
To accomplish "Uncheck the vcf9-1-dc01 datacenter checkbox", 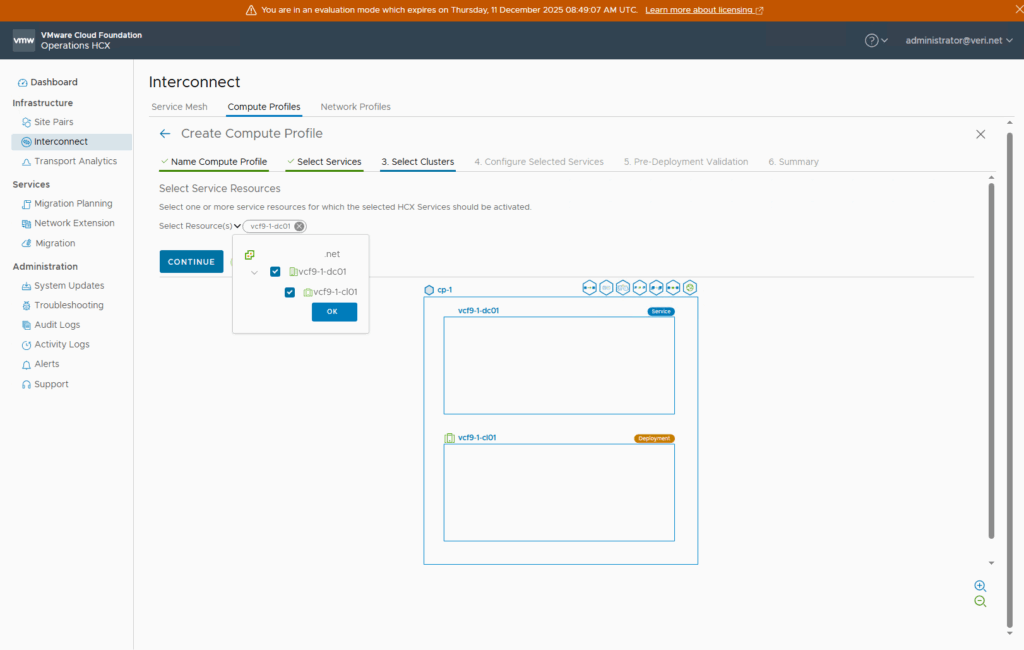I will pyautogui.click(x=275, y=272).
